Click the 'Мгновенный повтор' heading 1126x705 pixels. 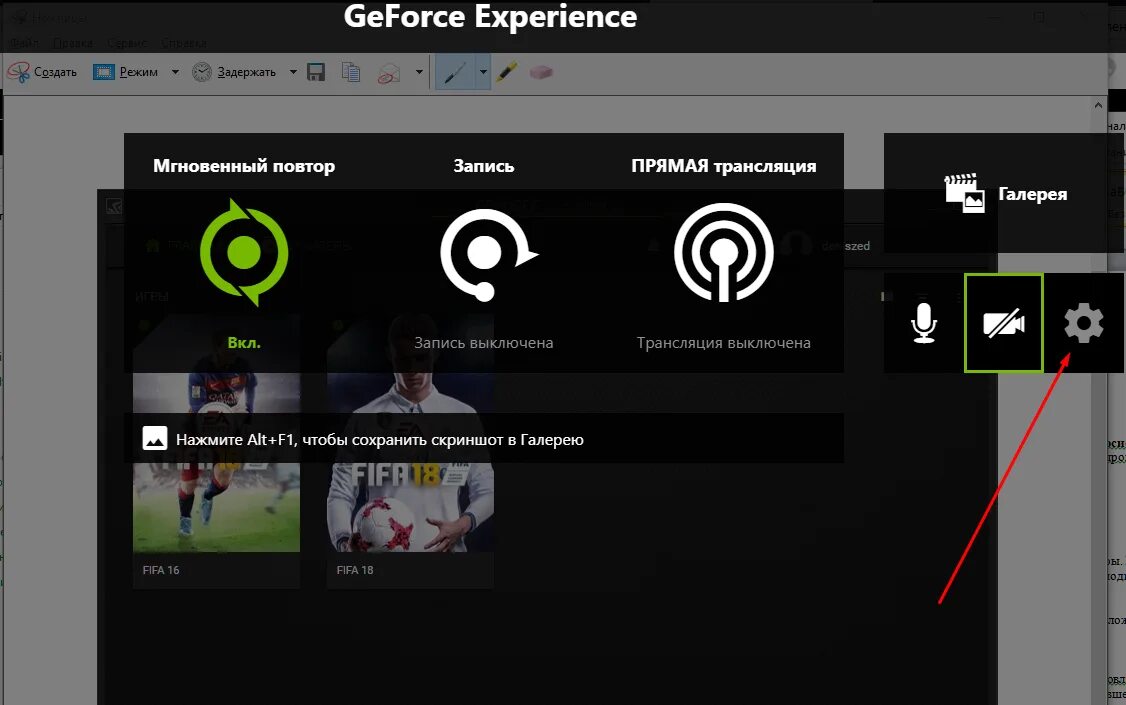pos(244,166)
